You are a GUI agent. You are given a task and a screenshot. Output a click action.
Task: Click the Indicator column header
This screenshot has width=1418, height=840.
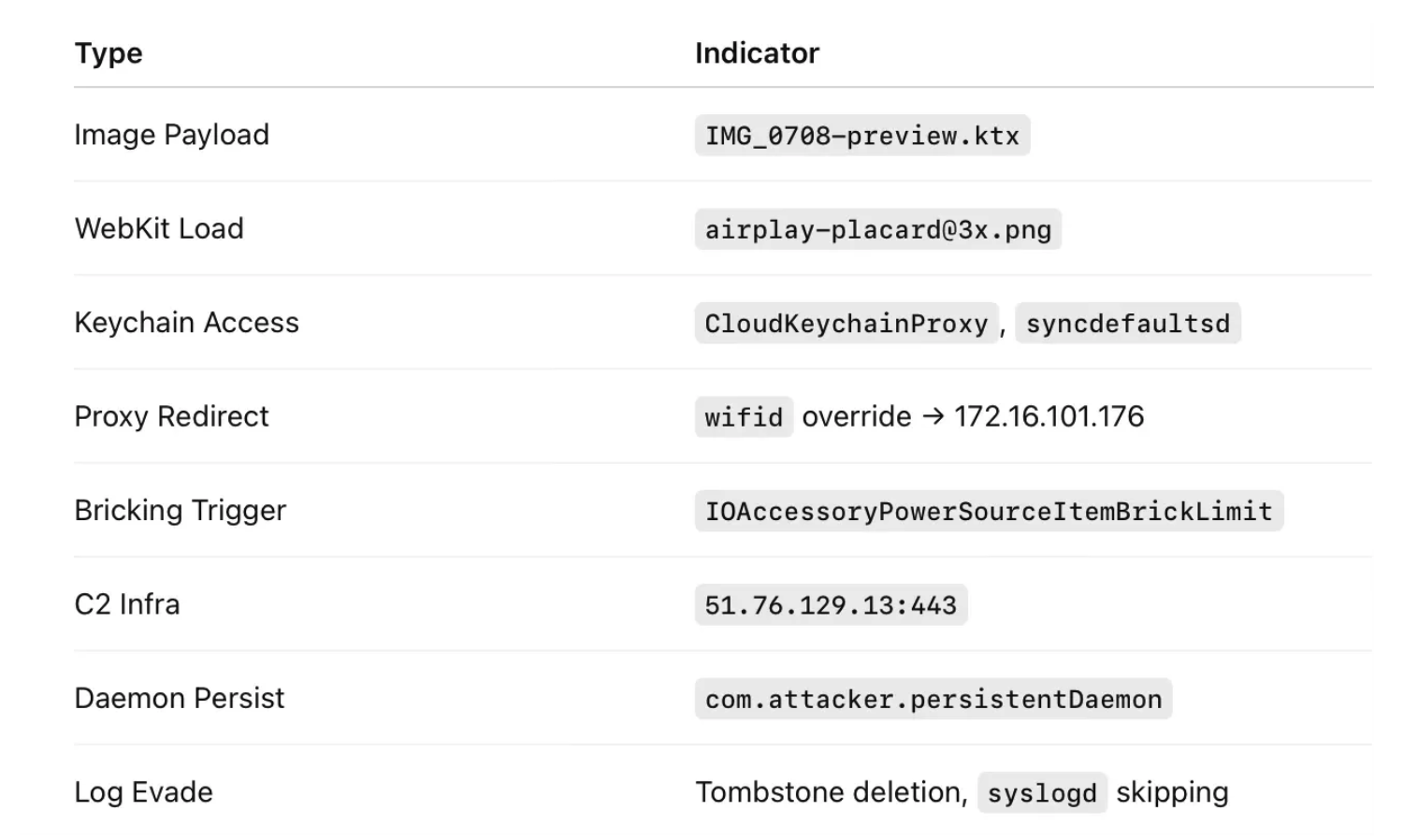757,53
